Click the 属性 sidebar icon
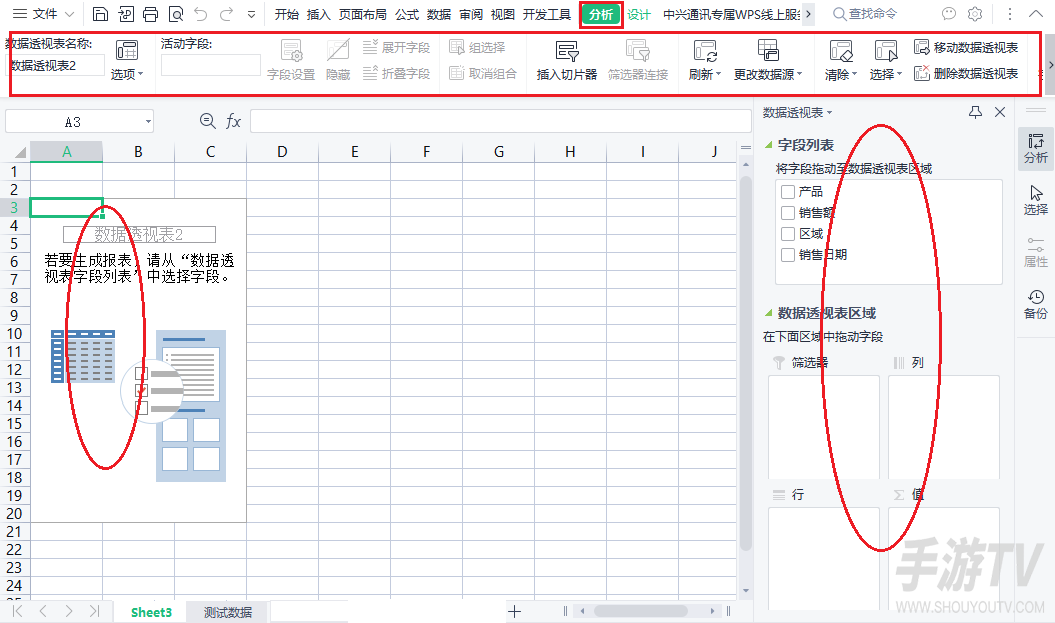This screenshot has height=623, width=1055. (x=1035, y=252)
